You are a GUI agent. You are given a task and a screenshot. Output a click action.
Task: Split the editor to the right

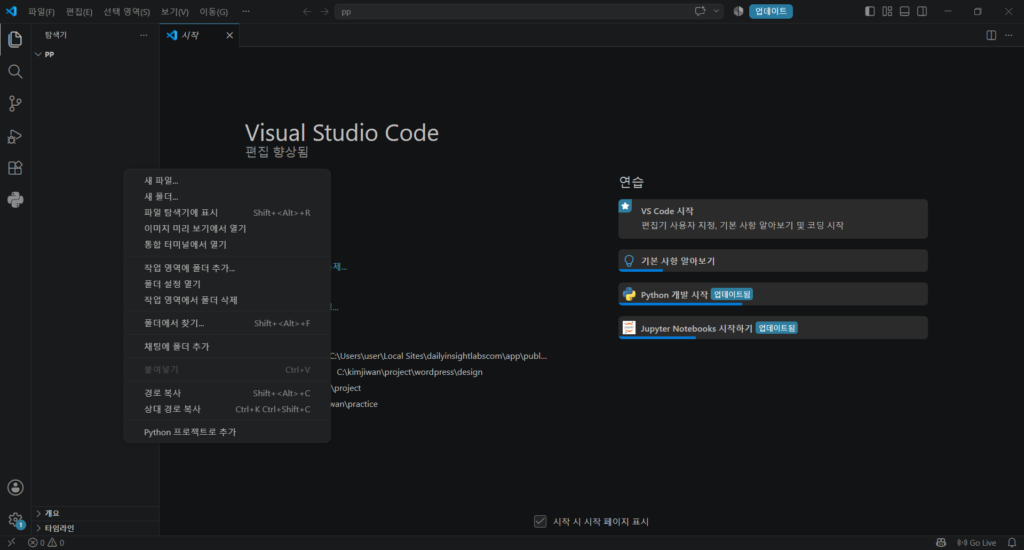tap(991, 35)
